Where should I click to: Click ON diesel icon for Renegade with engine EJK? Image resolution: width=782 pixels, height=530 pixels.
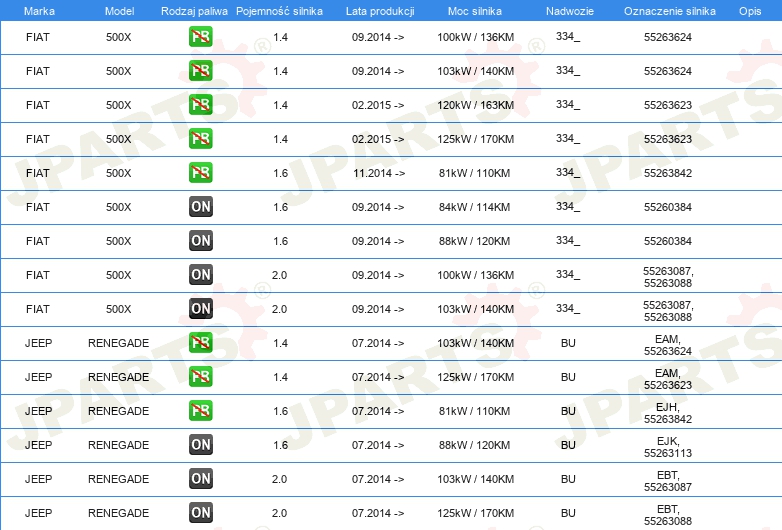tap(200, 444)
